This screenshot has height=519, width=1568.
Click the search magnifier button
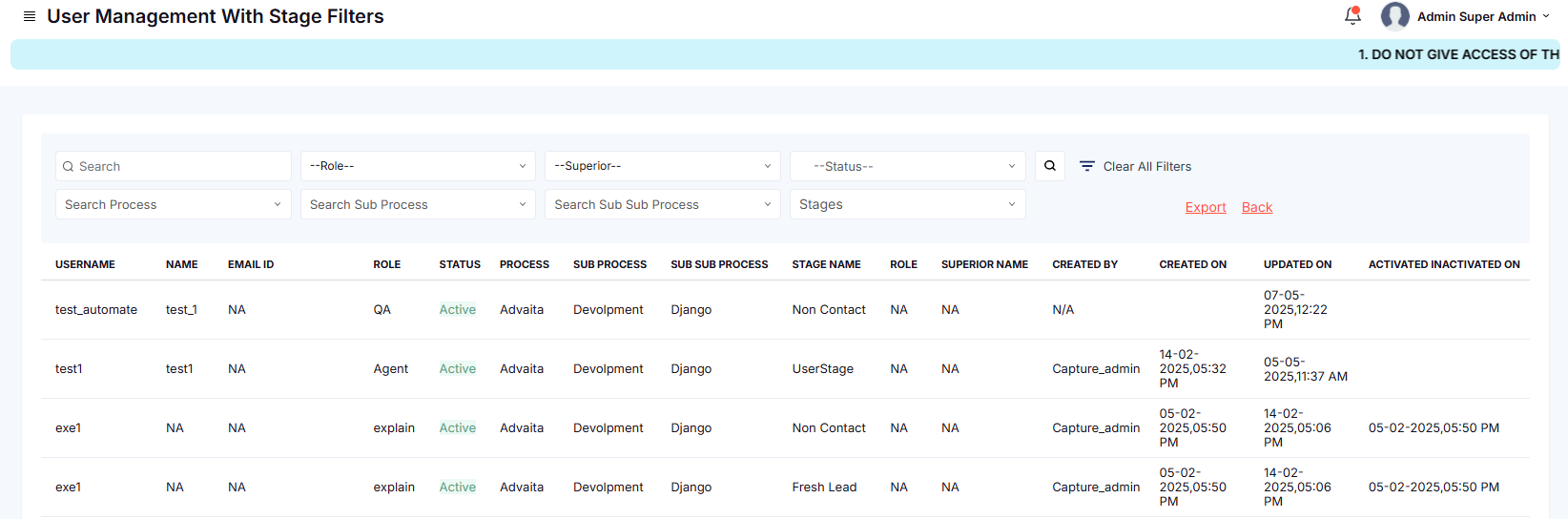tap(1050, 166)
